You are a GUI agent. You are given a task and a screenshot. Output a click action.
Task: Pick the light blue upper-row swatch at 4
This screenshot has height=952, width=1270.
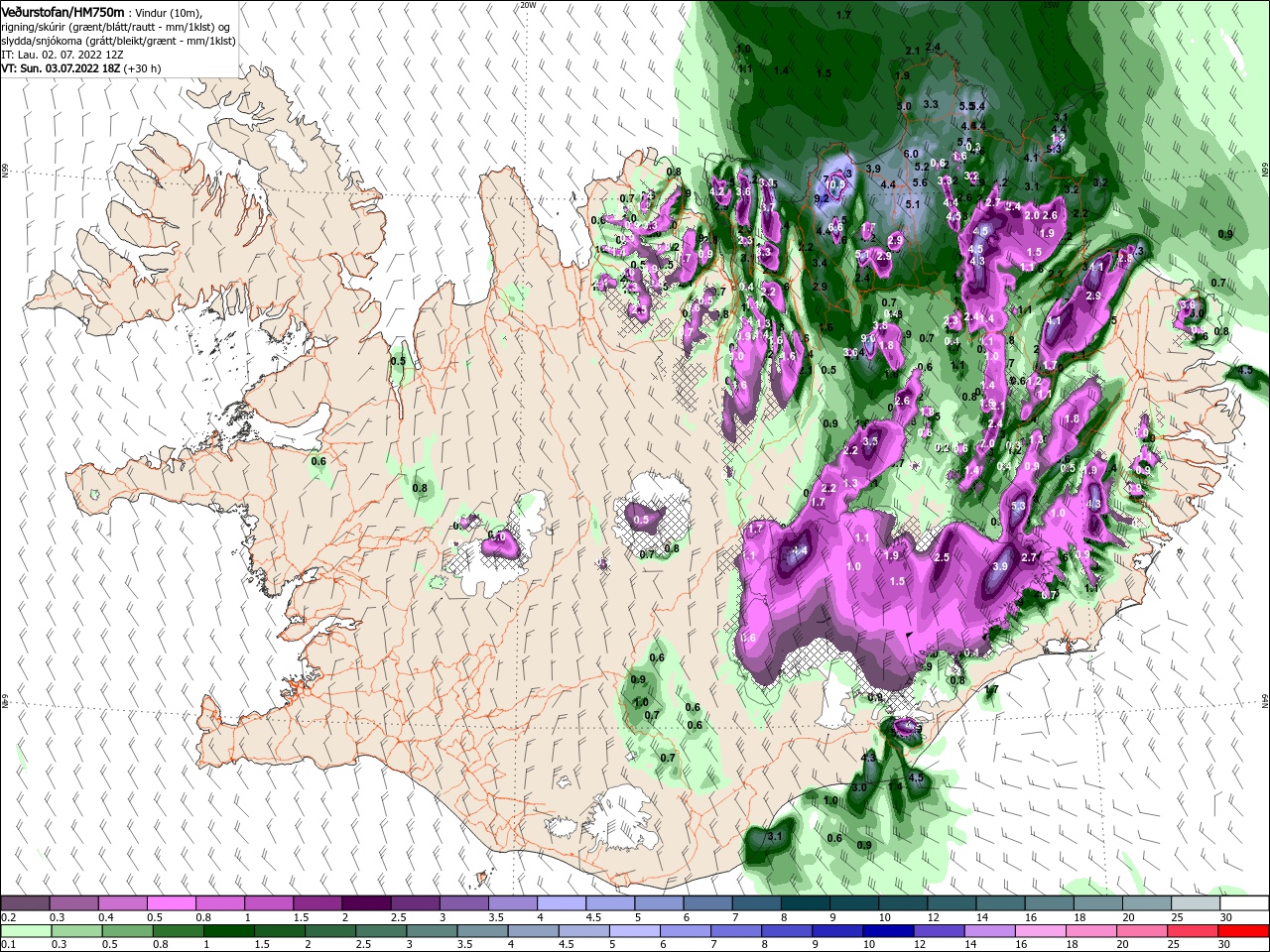tap(561, 903)
